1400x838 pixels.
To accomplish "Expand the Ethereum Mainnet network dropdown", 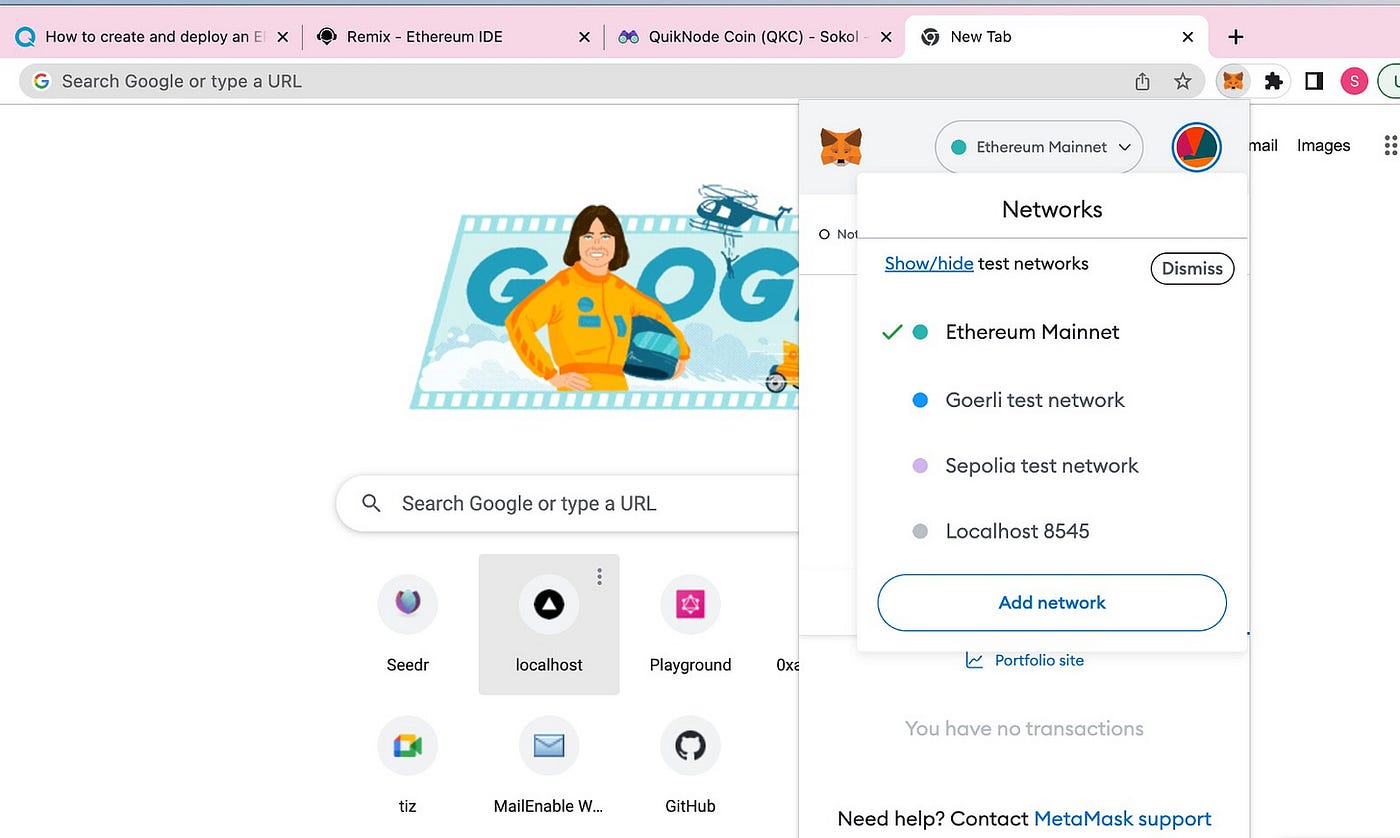I will point(1039,147).
